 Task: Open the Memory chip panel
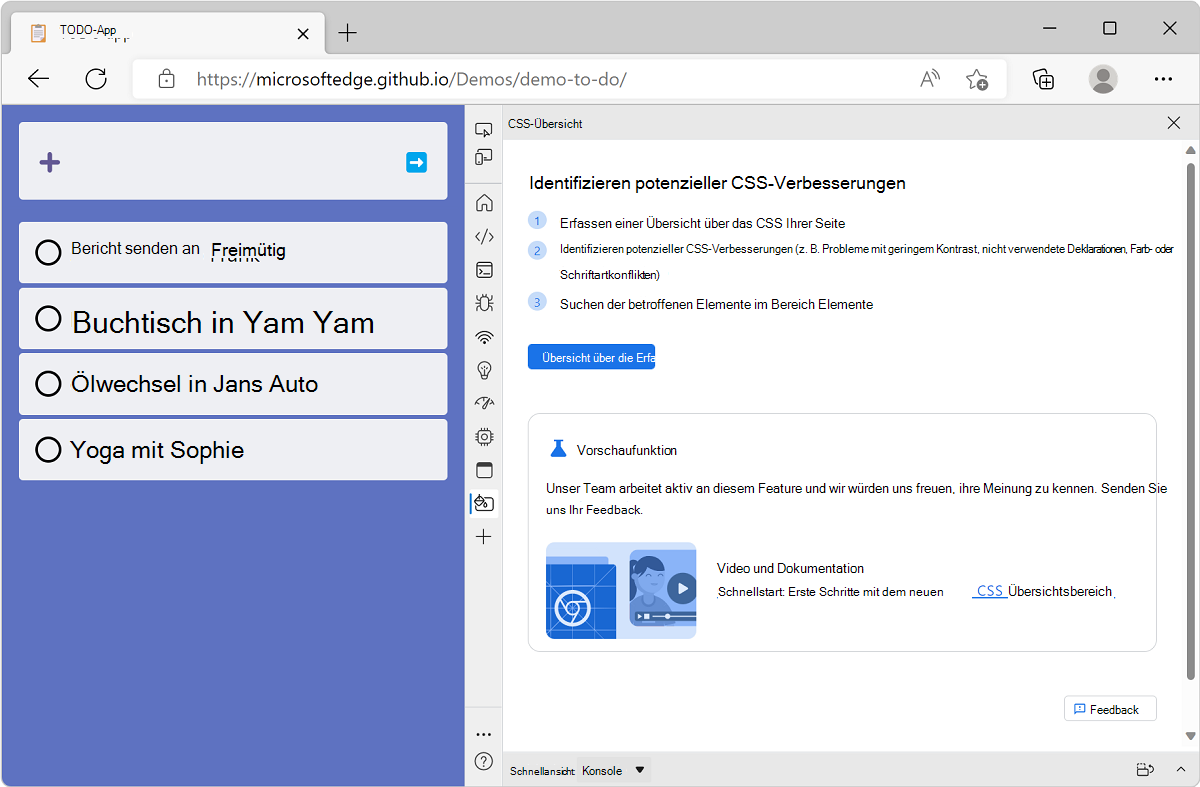pyautogui.click(x=484, y=436)
